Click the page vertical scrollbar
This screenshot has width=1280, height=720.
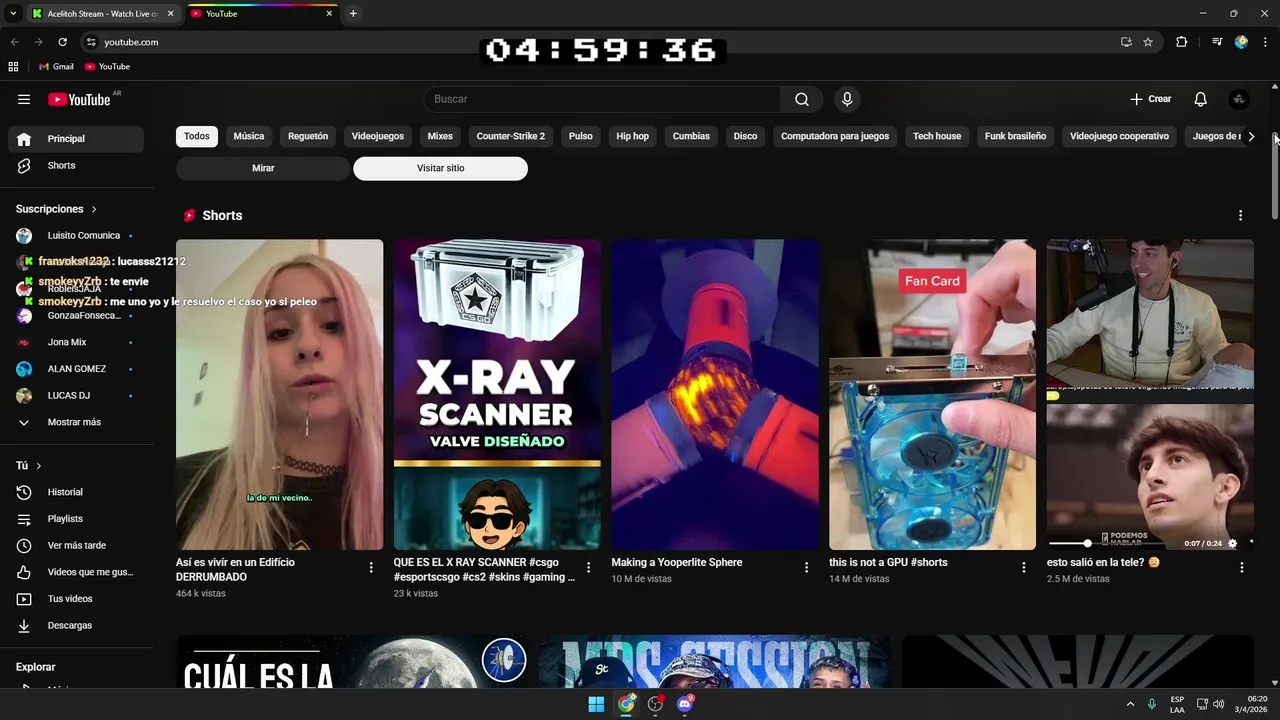tap(1275, 176)
